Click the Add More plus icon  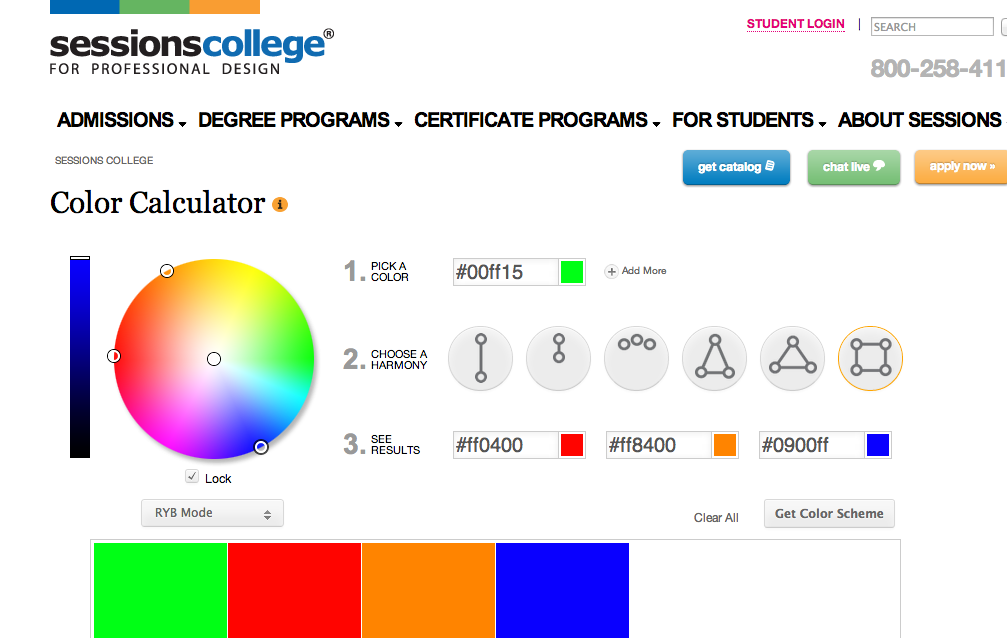point(611,271)
